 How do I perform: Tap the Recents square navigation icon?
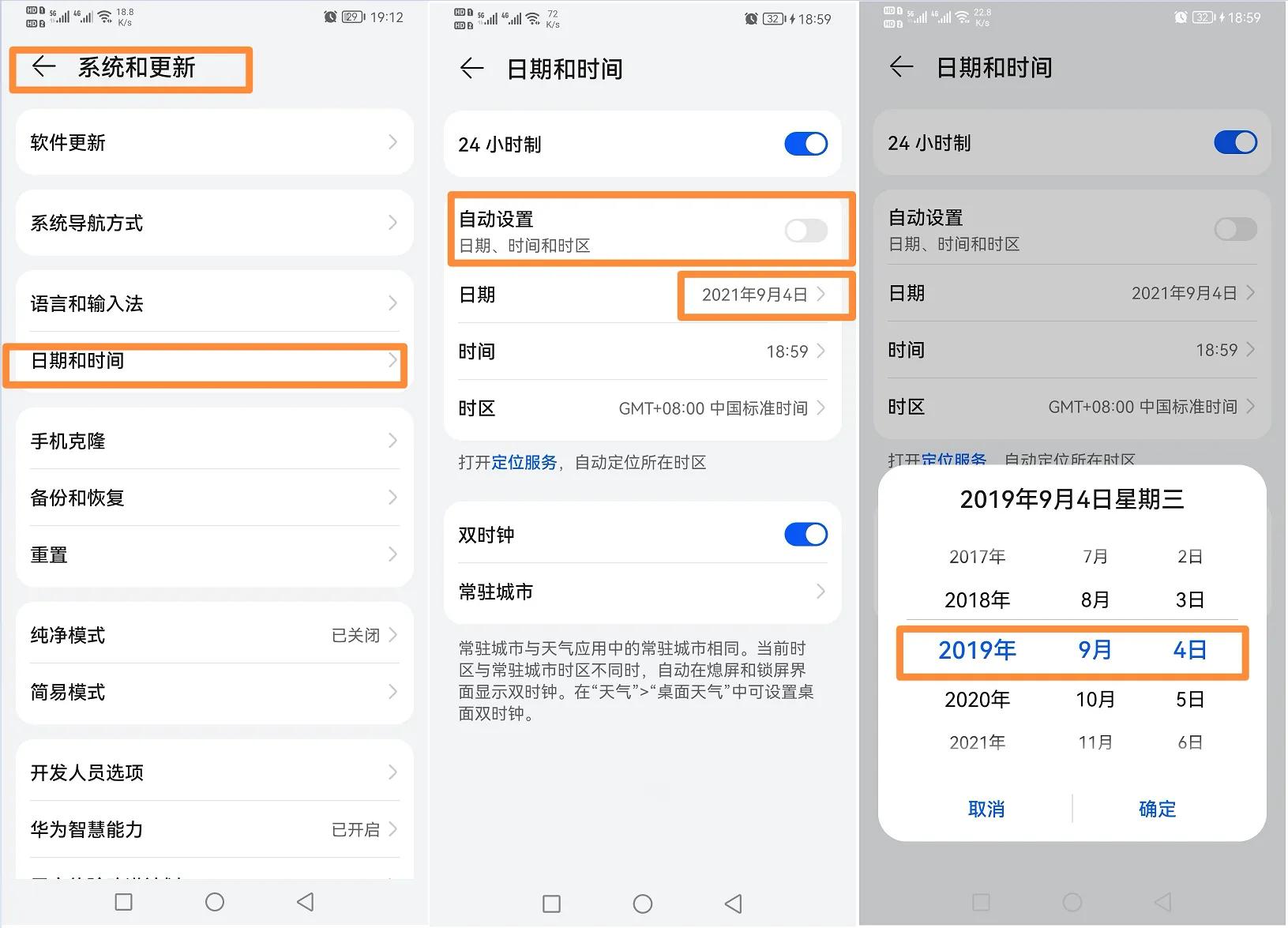coord(122,902)
